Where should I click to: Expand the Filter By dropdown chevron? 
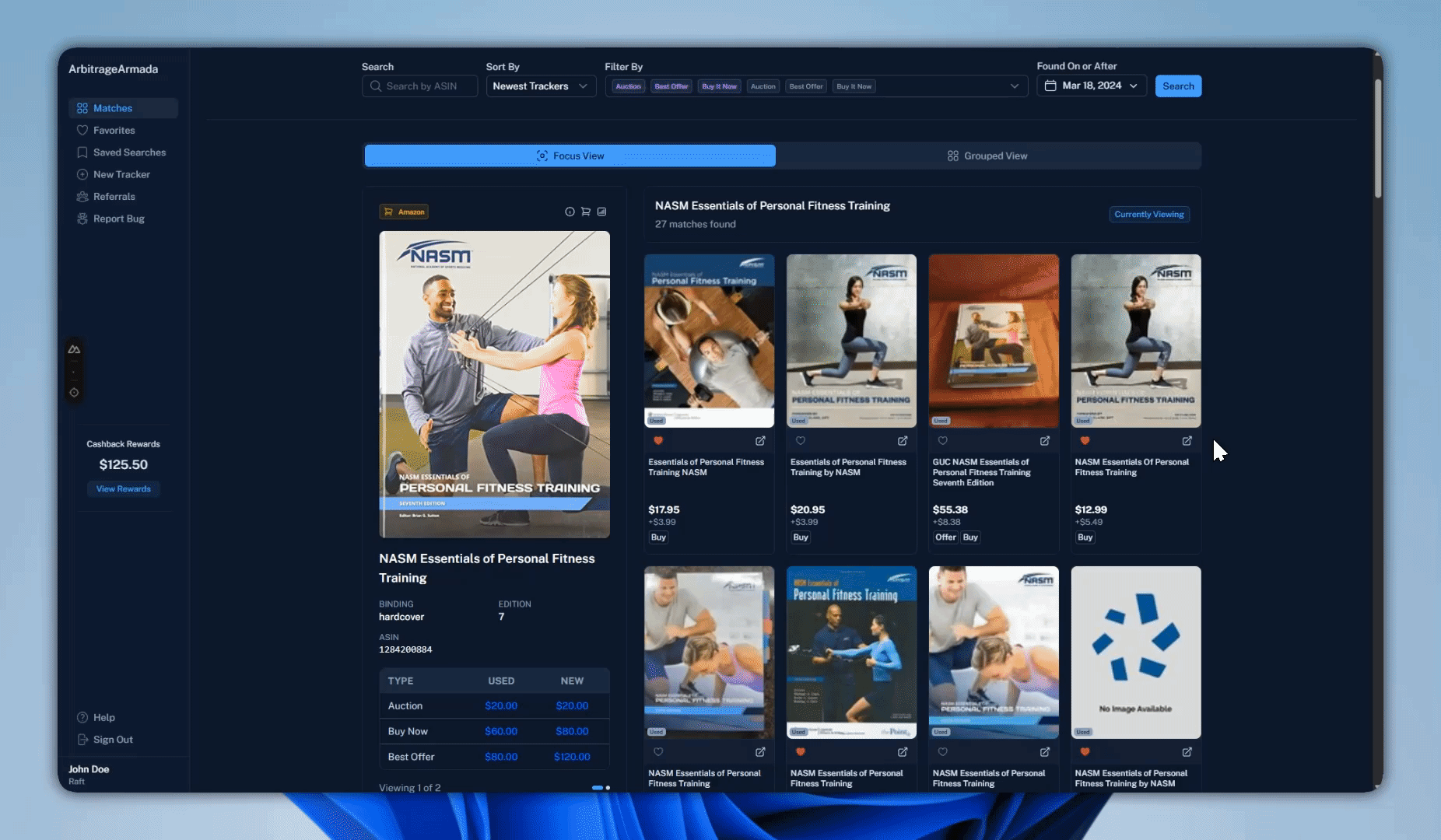tap(1014, 86)
